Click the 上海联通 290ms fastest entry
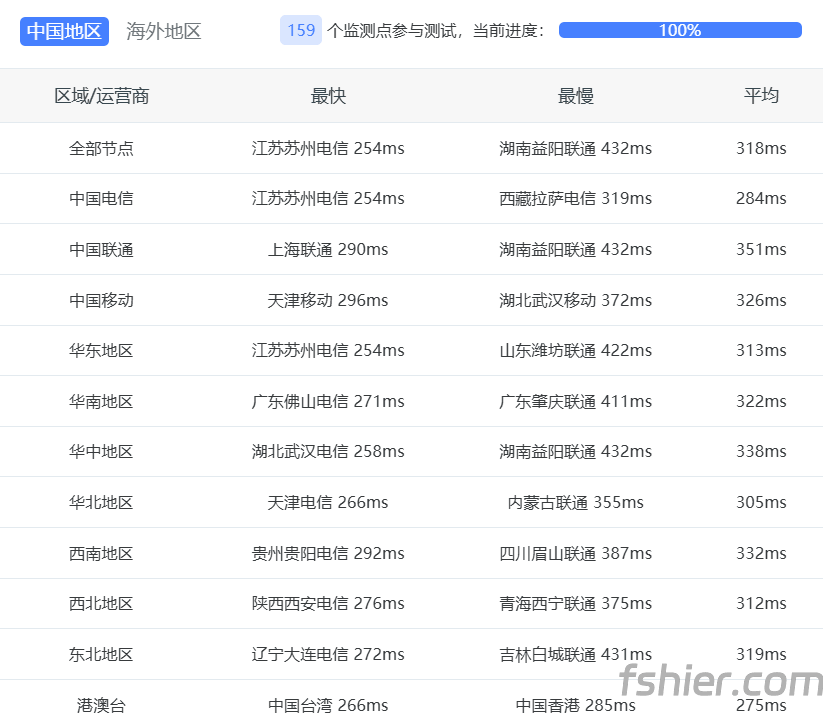 tap(328, 250)
